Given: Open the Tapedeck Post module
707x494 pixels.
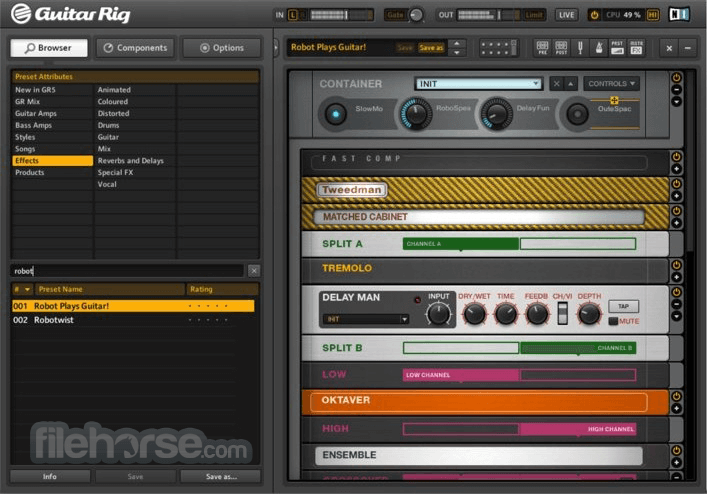Looking at the screenshot, I should pos(561,47).
